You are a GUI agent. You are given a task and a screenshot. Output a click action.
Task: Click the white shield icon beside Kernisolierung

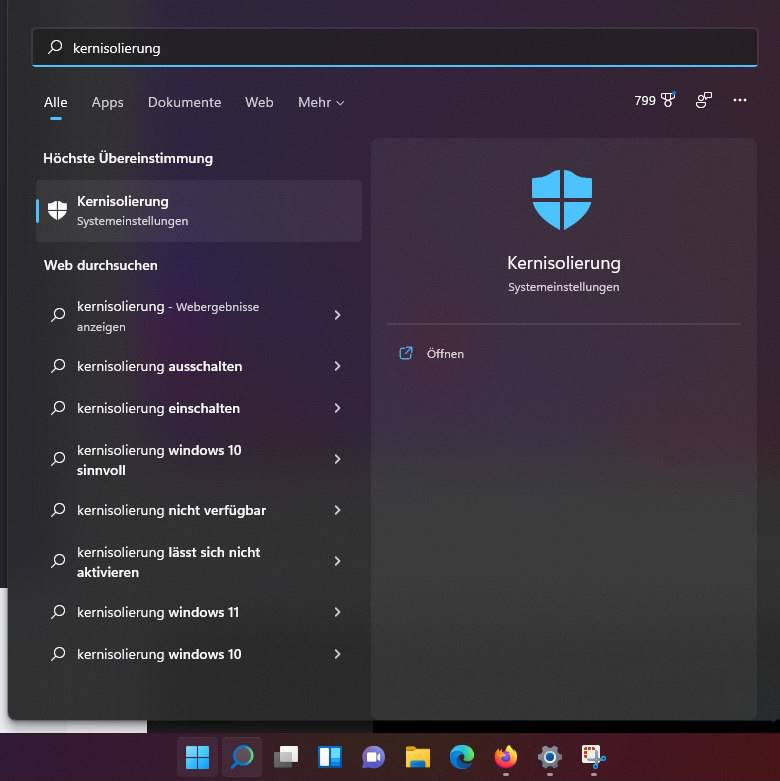coord(57,210)
